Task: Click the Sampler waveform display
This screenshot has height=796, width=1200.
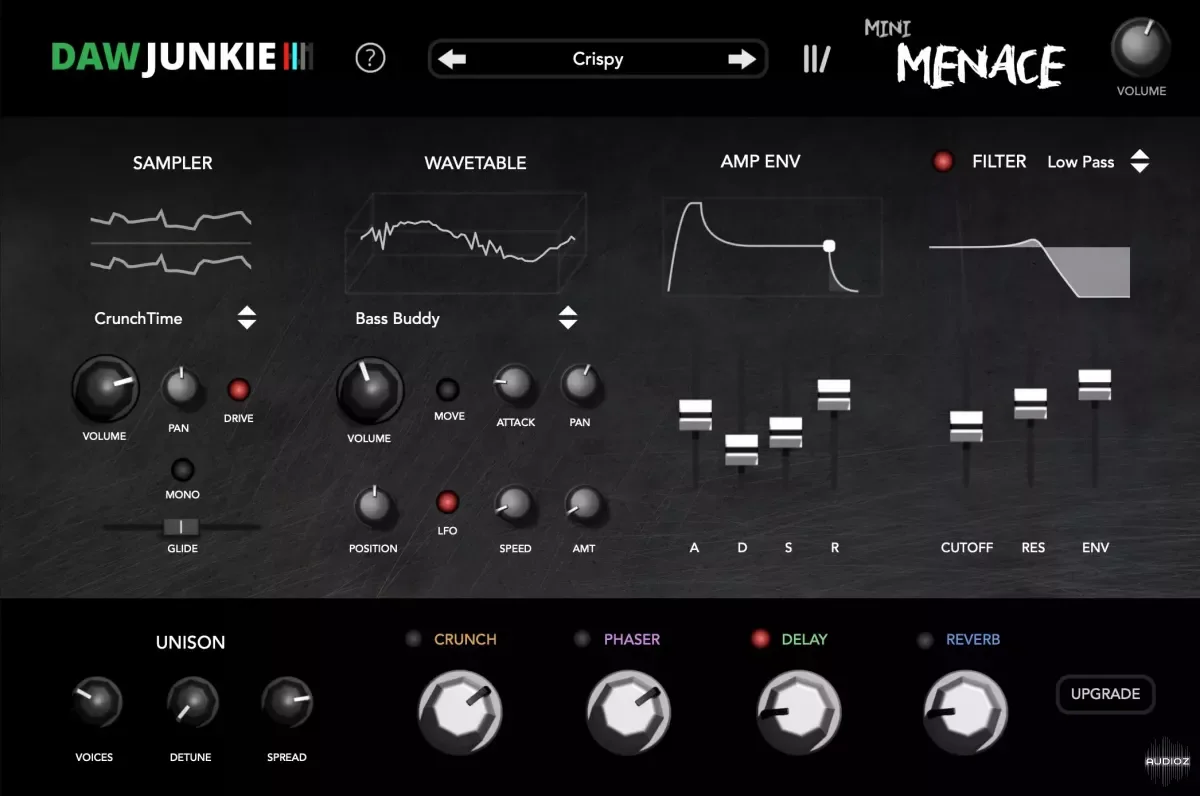Action: coord(171,241)
